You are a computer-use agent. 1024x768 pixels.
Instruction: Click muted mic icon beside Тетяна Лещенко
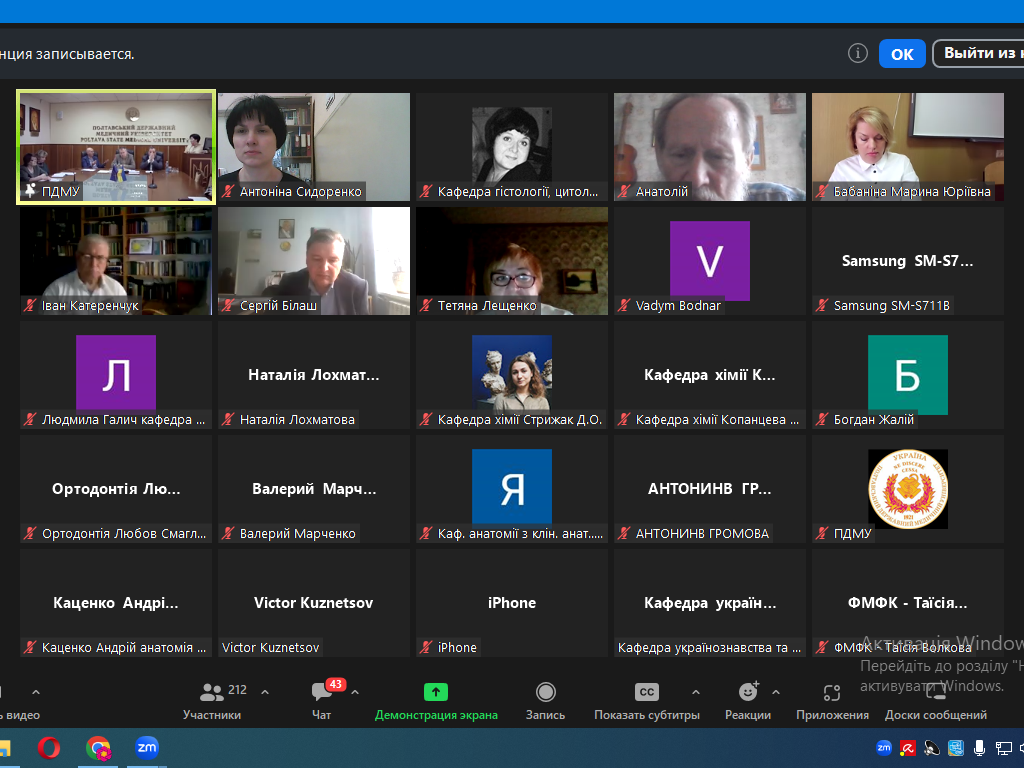[x=426, y=305]
